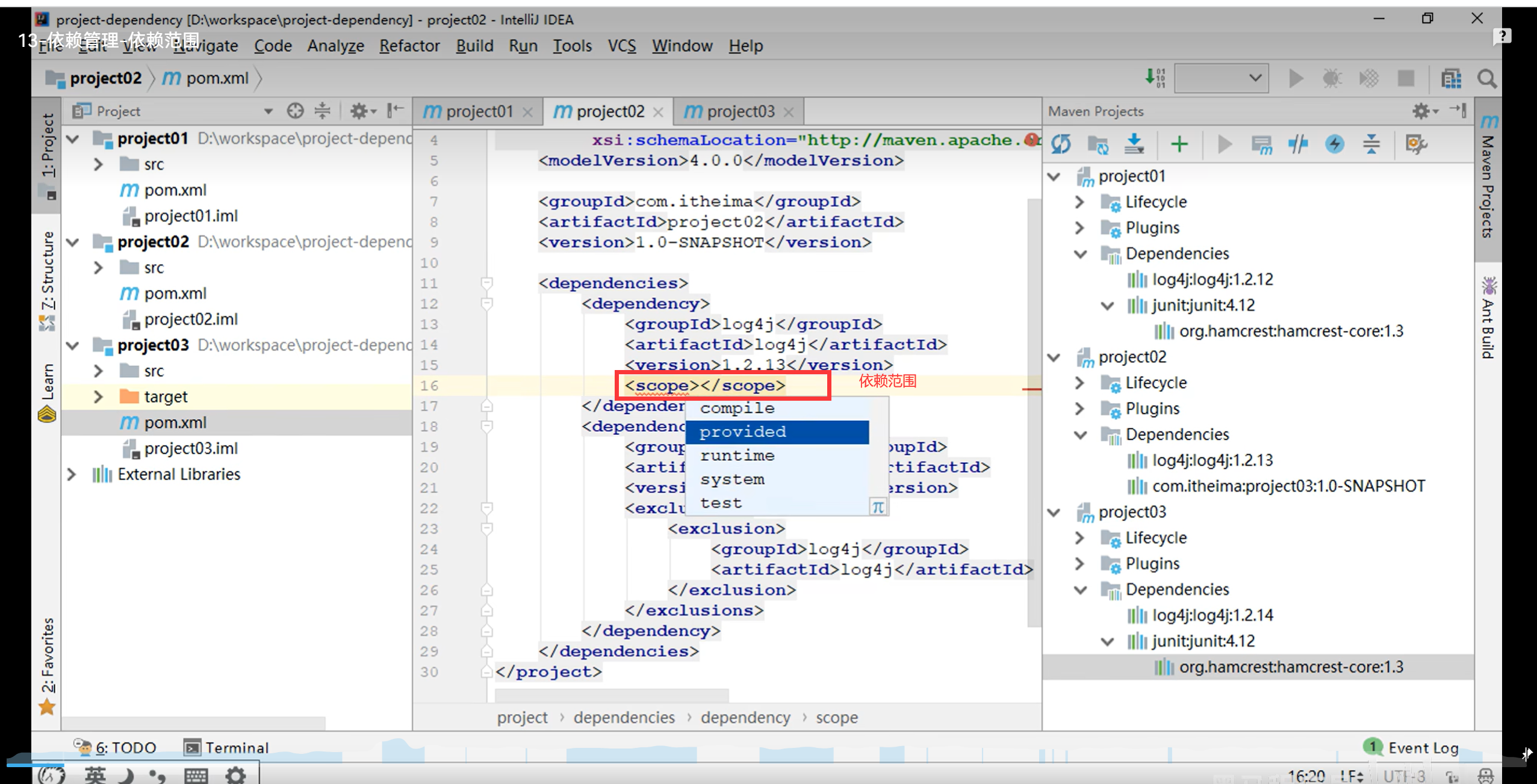1537x784 pixels.
Task: Select runtime from scope completion list
Action: pyautogui.click(x=737, y=455)
